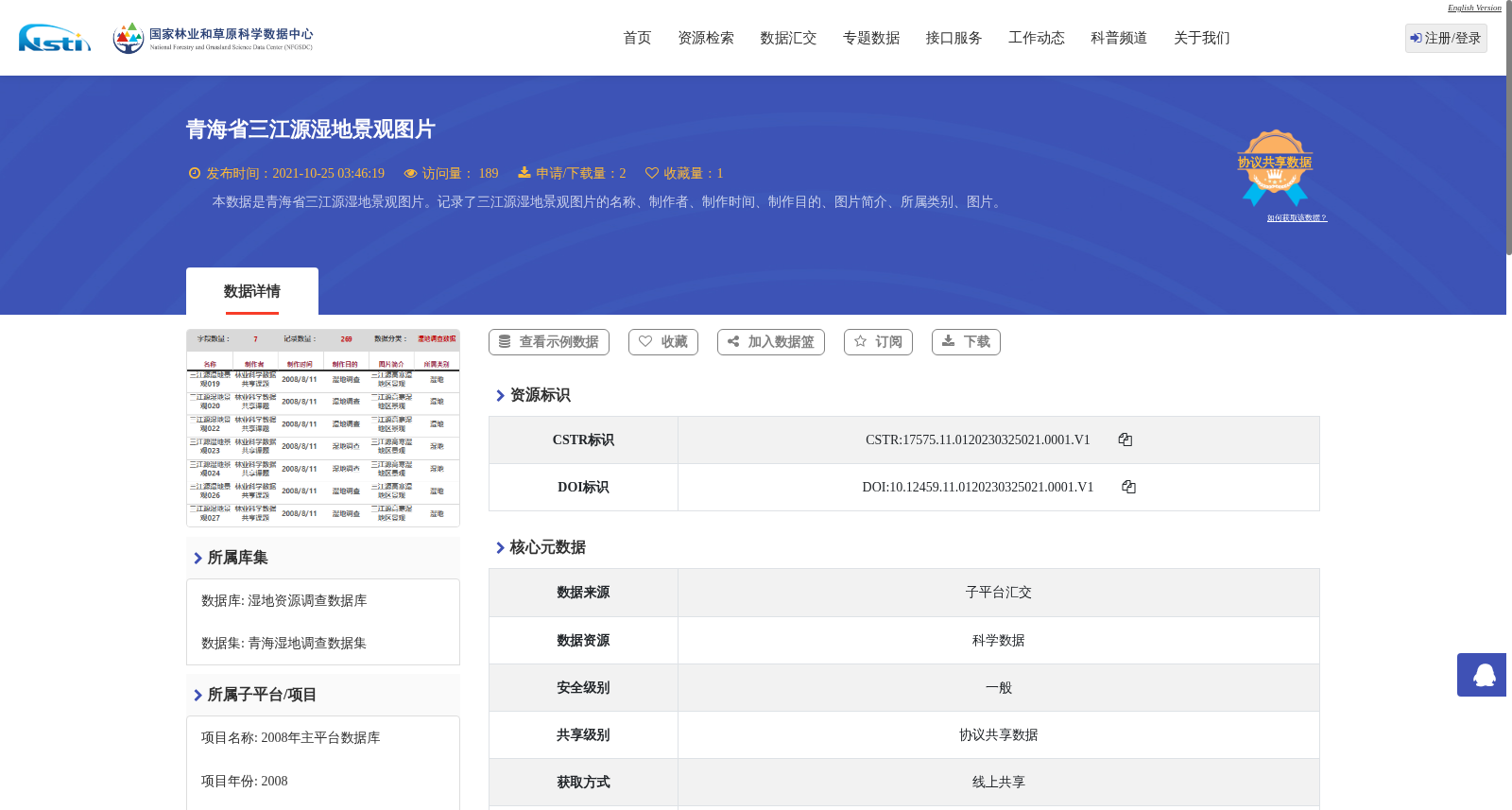The image size is (1512, 810).
Task: Switch to English Version link
Action: pos(1474,8)
